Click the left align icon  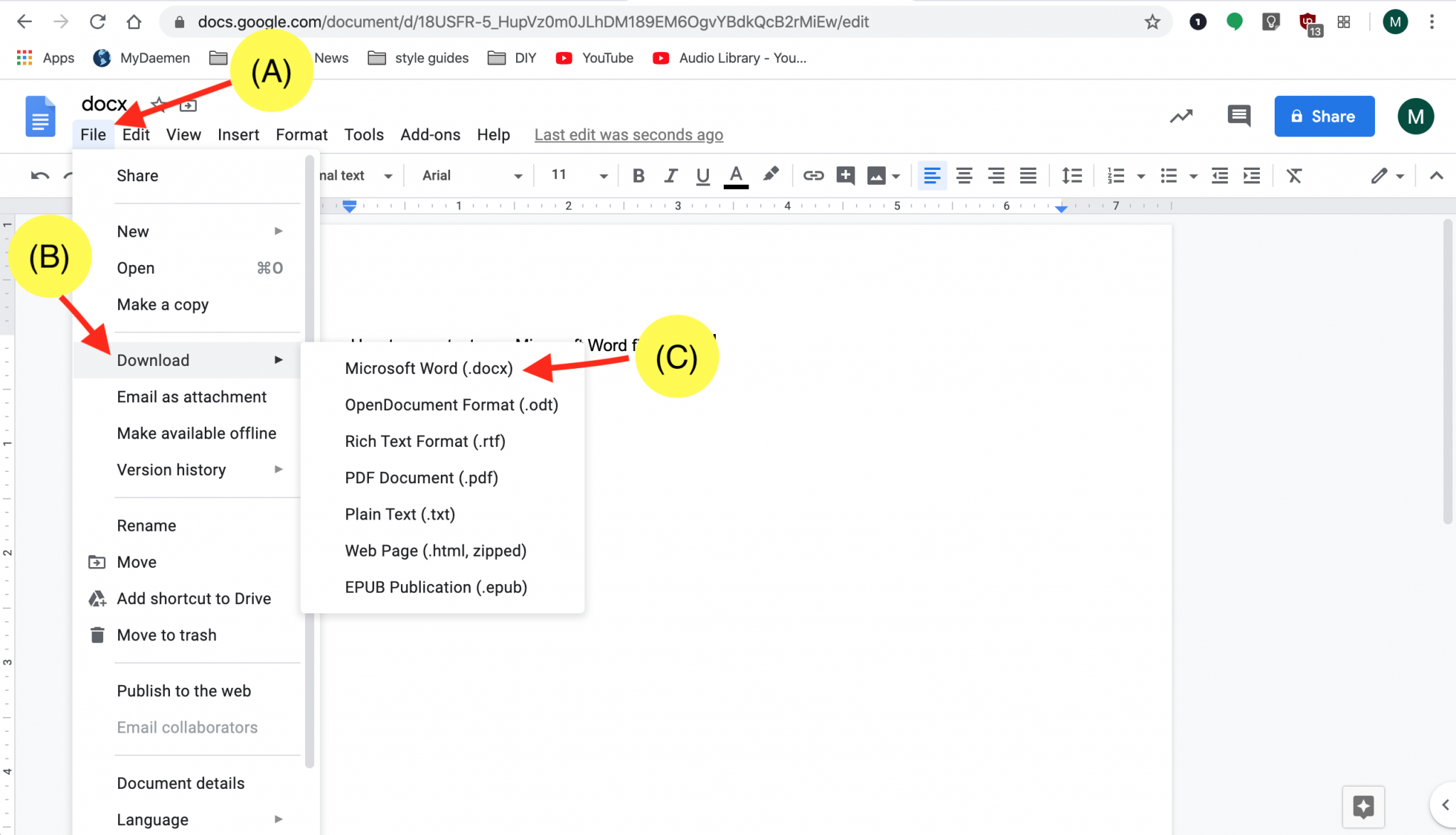point(930,176)
